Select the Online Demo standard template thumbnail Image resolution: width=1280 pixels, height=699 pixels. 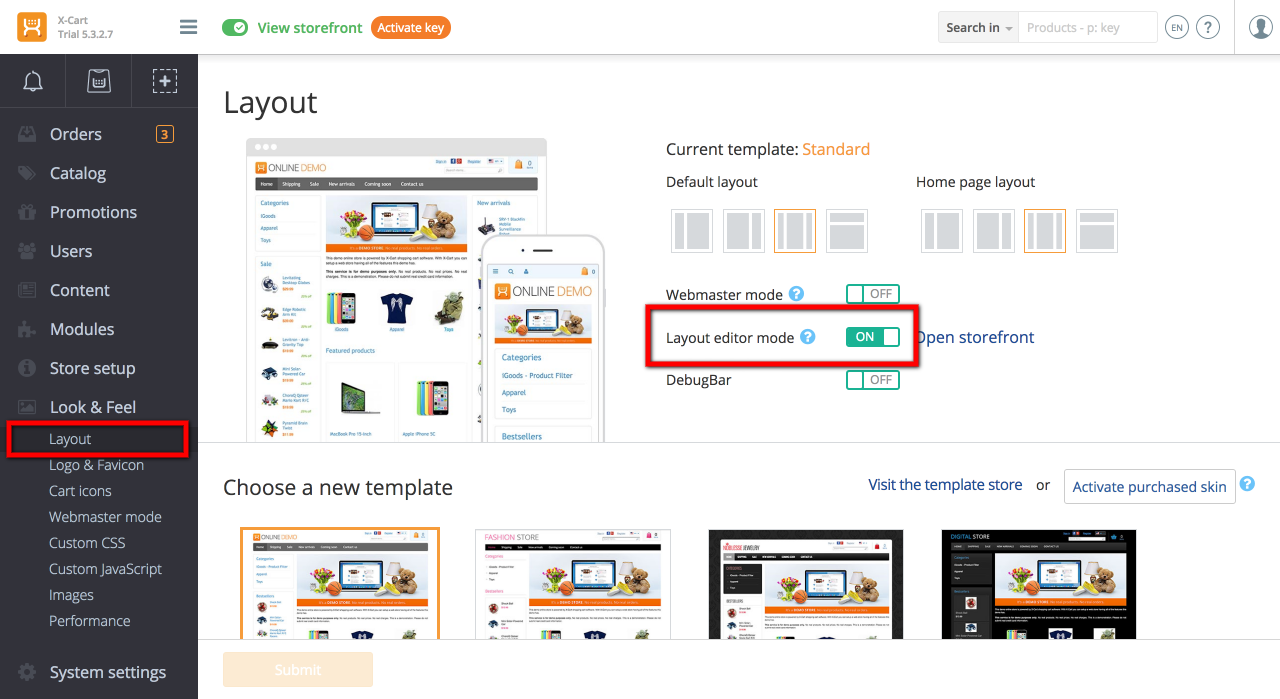pyautogui.click(x=340, y=584)
